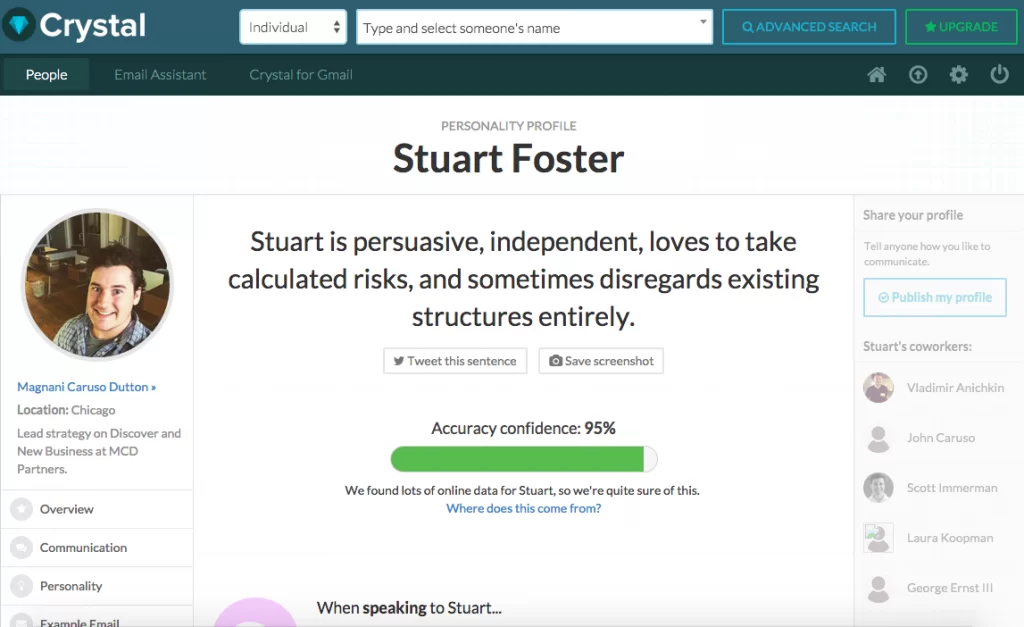Click the Save screenshot button
1024x627 pixels.
click(x=601, y=361)
